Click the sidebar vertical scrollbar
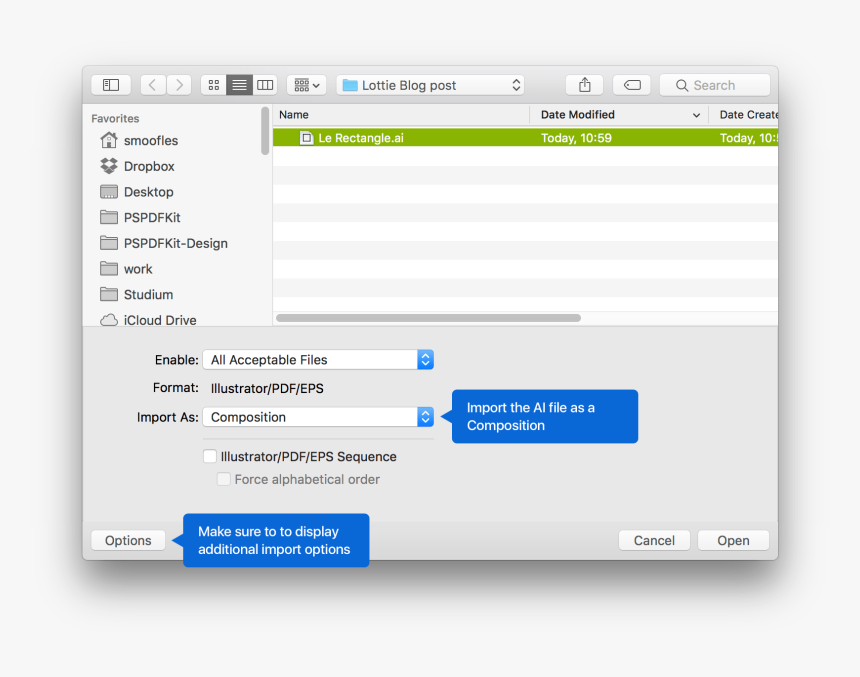 [x=265, y=131]
